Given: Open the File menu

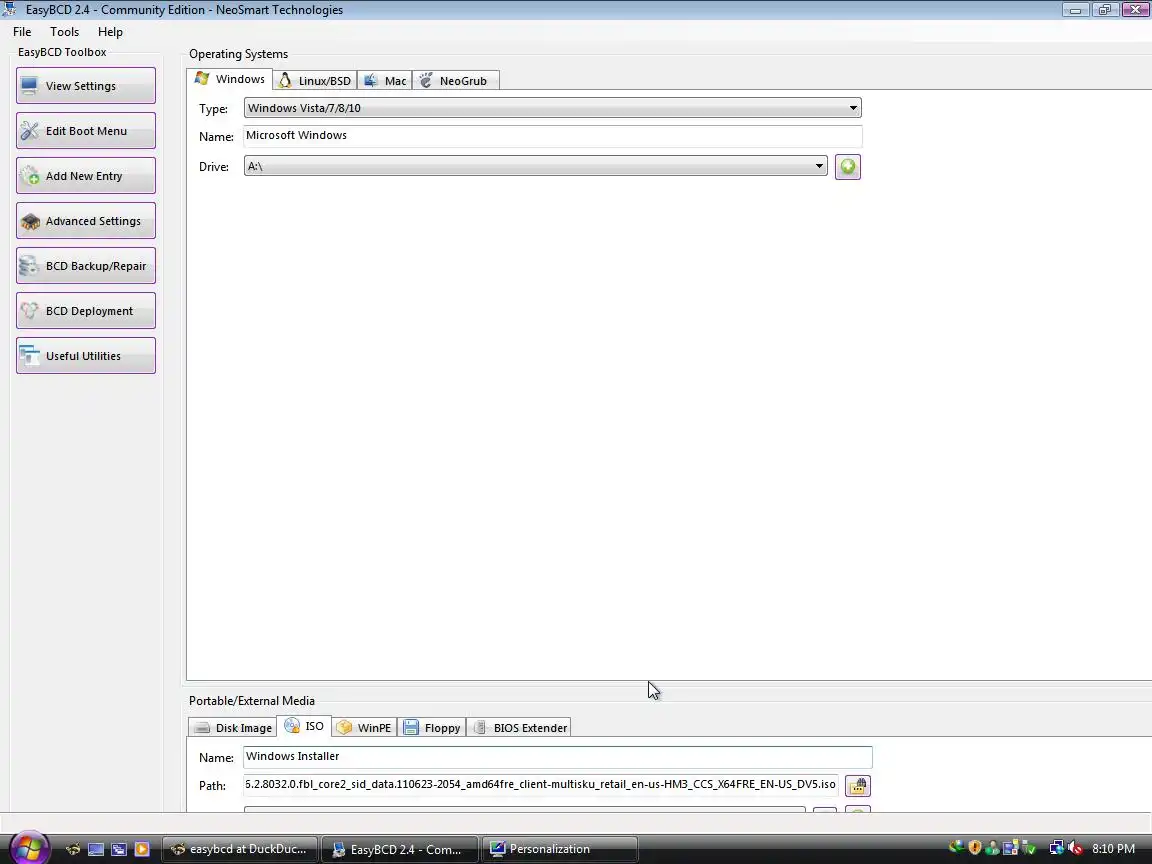Looking at the screenshot, I should [x=22, y=32].
